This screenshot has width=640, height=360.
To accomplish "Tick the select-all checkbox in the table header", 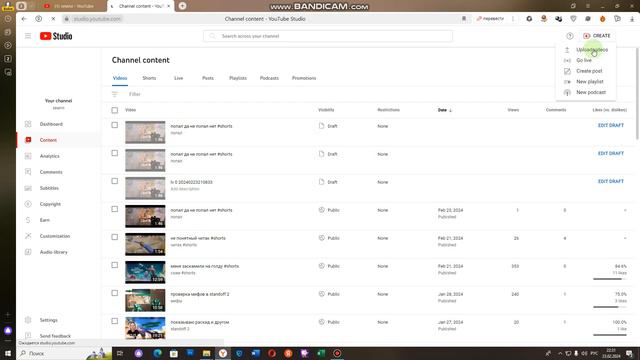I will (x=115, y=110).
